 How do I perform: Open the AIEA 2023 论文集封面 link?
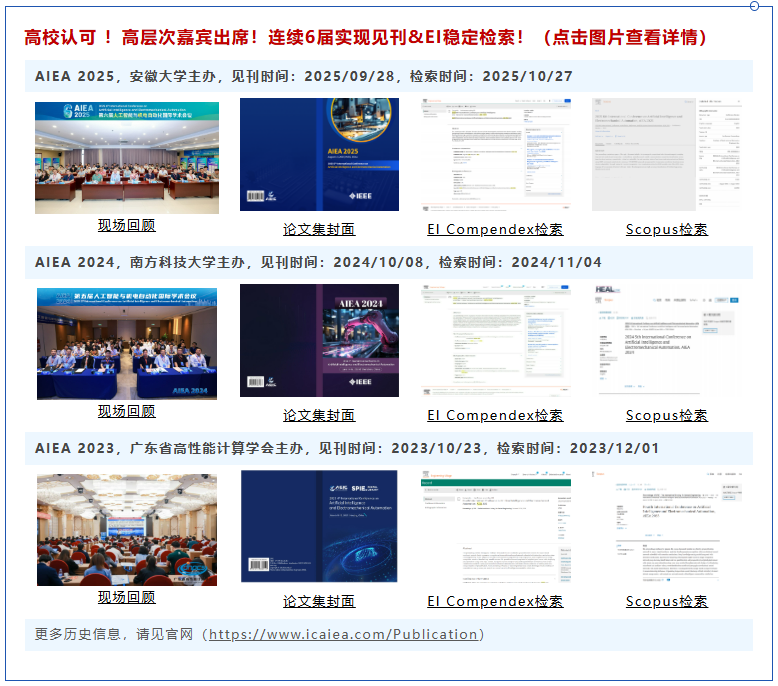coord(319,601)
